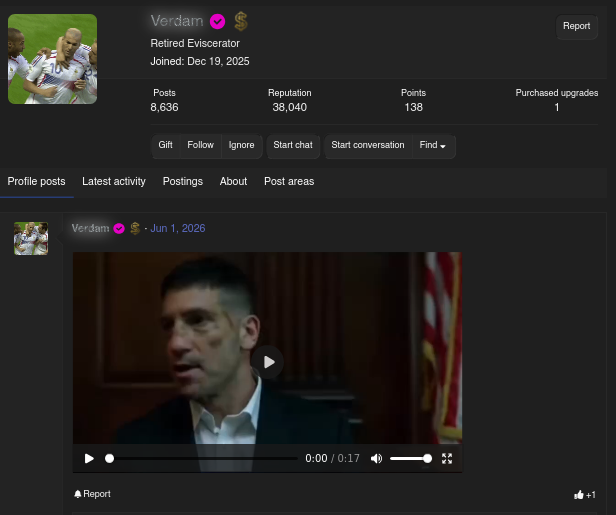Play video using the center play overlay
This screenshot has height=515, width=616.
pos(268,362)
